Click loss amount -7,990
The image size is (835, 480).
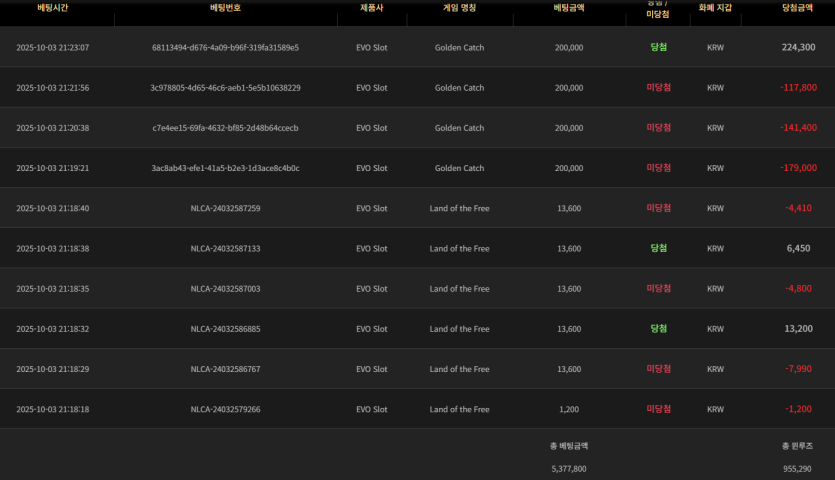798,369
